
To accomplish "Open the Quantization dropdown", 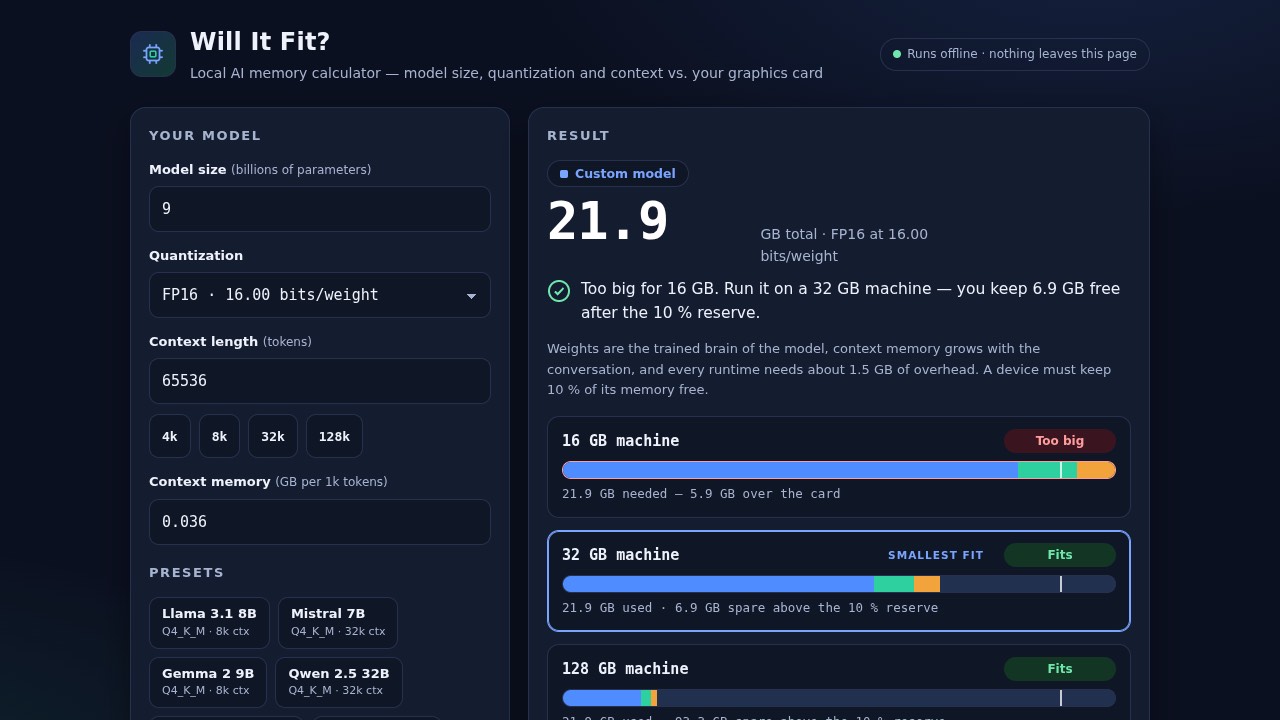I will tap(320, 295).
